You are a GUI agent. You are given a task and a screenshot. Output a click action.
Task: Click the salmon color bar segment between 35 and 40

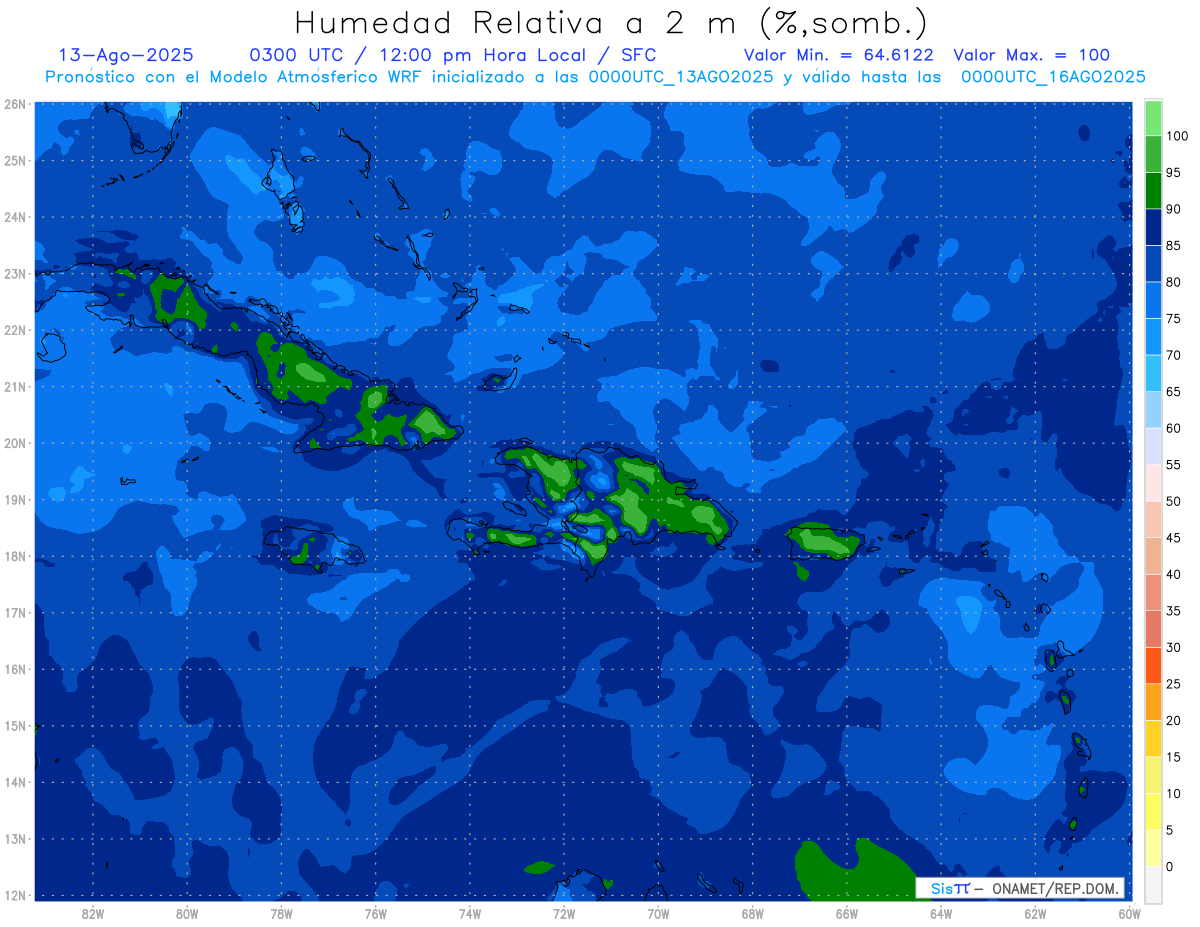pos(1152,592)
